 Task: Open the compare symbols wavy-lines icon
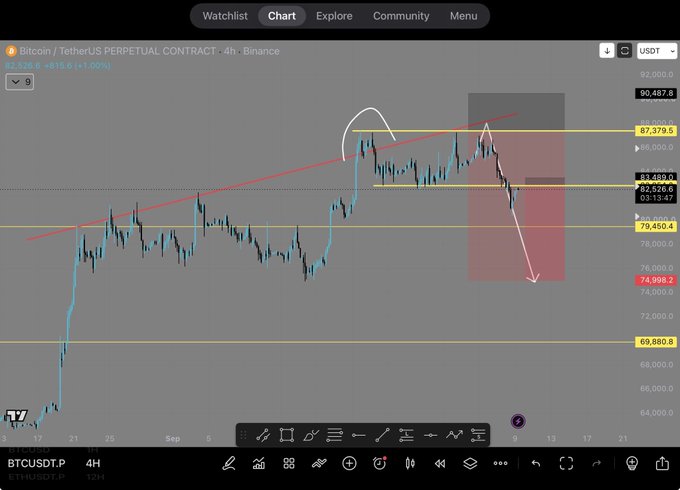tap(319, 464)
